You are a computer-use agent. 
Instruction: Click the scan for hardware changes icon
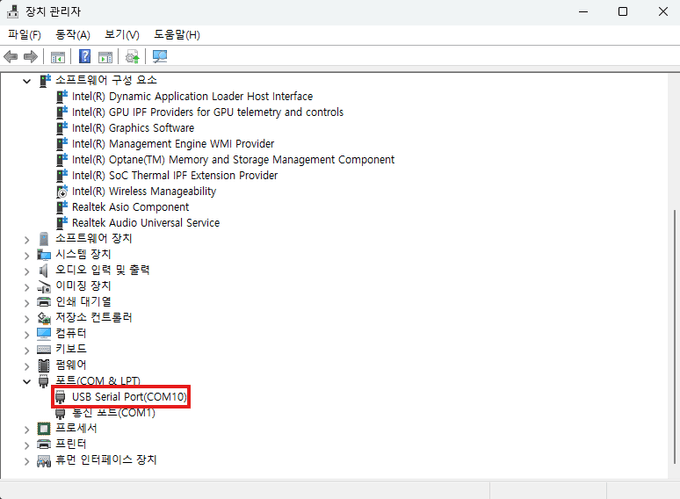pyautogui.click(x=160, y=56)
